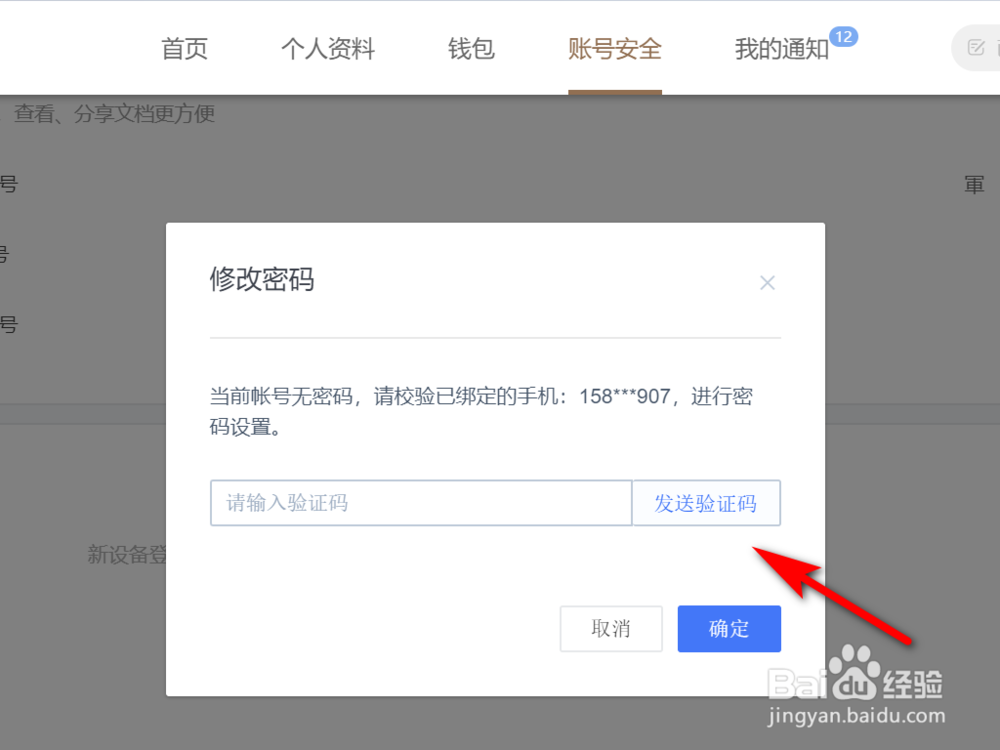Click the 12 notification badge
The width and height of the screenshot is (1000, 750).
pos(843,37)
